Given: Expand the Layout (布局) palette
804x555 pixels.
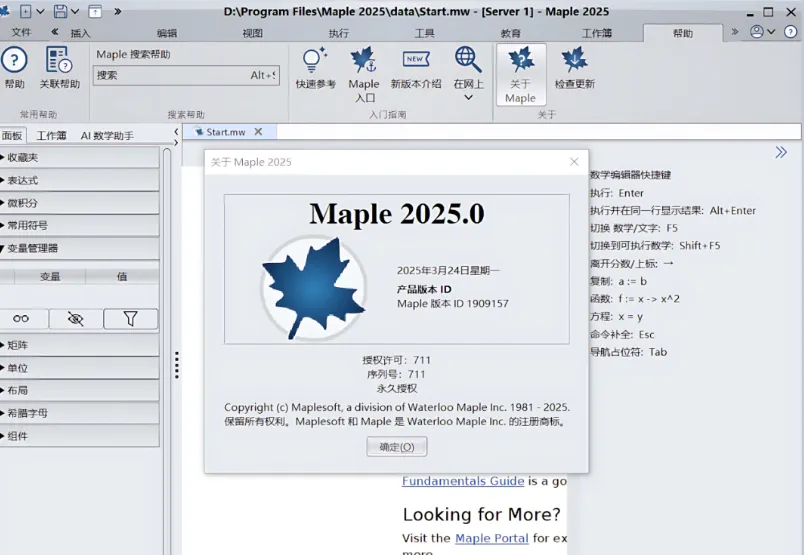Looking at the screenshot, I should pos(79,390).
